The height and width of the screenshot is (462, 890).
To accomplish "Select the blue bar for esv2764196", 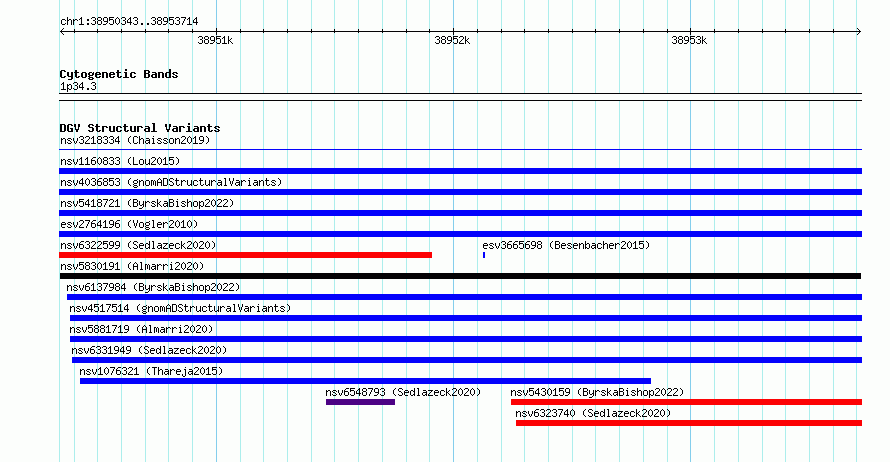I will (460, 234).
